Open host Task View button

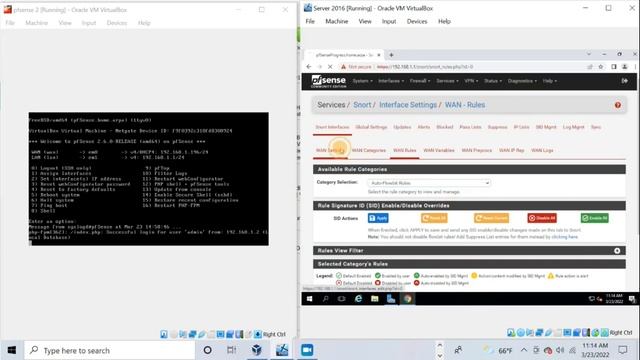tap(231, 350)
